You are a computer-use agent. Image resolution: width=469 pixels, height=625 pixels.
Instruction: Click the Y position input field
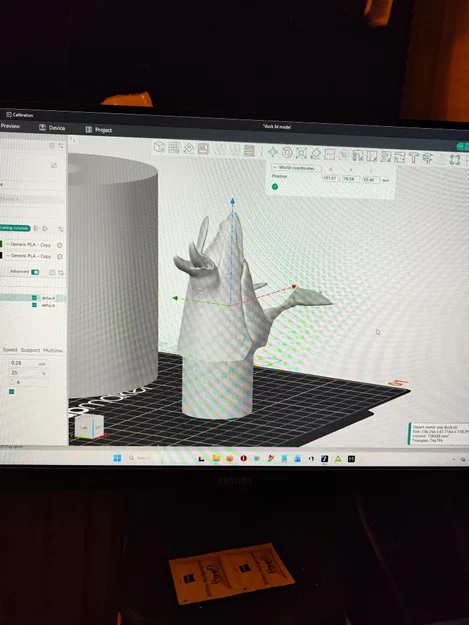coord(351,179)
